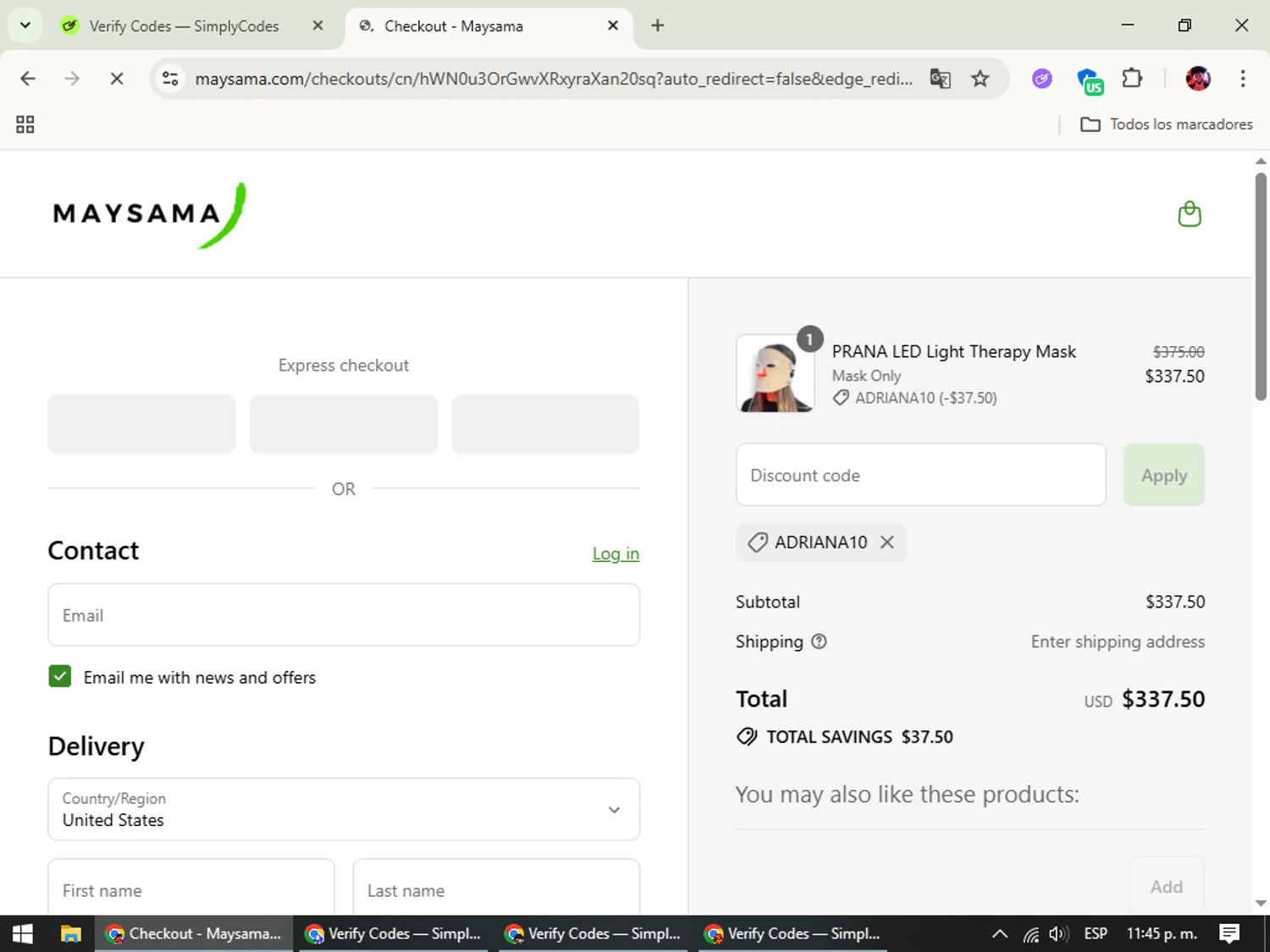The height and width of the screenshot is (952, 1270).
Task: Click the page vertical scrollbar thumb
Action: [1261, 286]
